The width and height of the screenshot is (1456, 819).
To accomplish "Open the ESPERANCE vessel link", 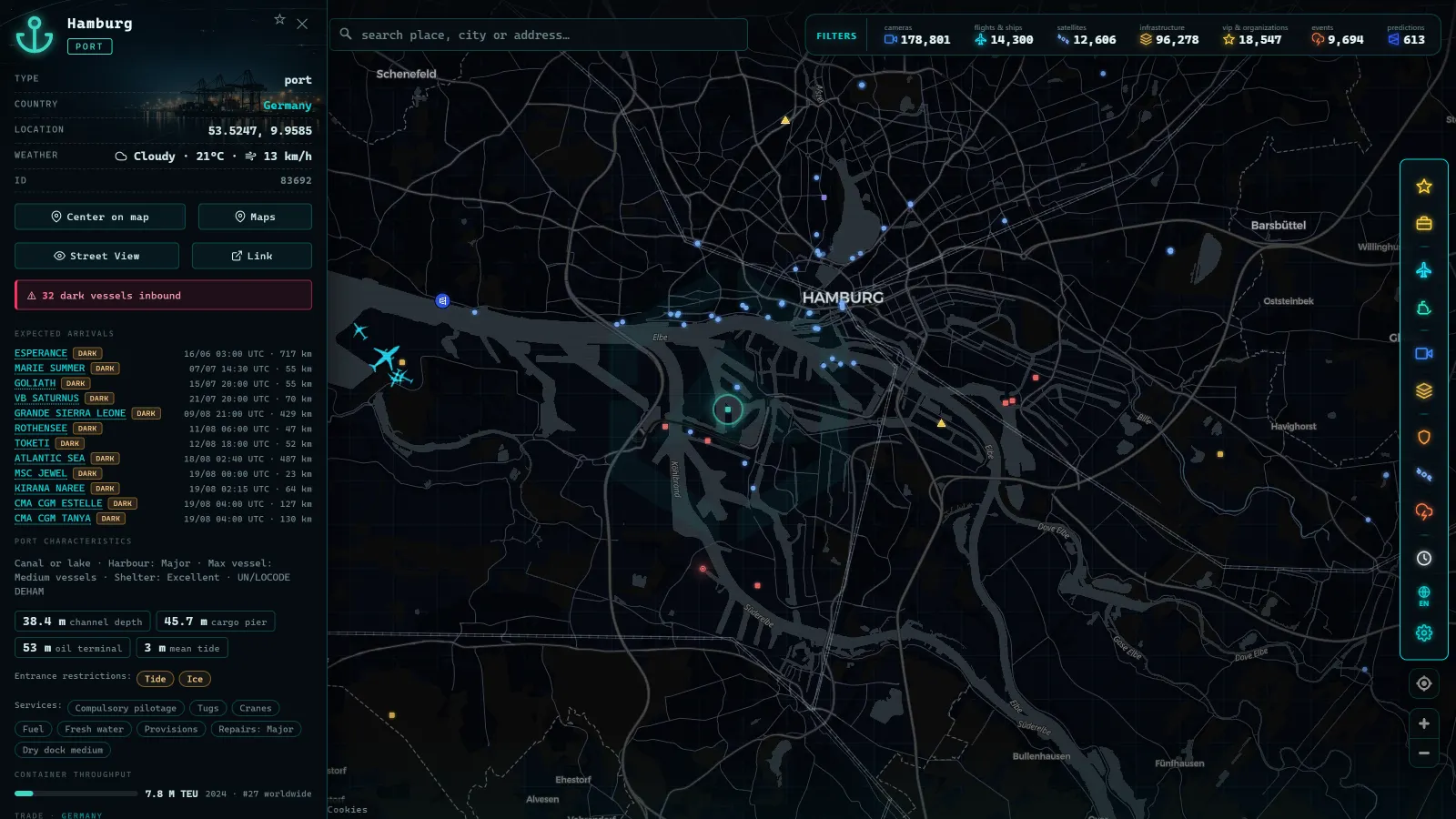I will click(41, 353).
